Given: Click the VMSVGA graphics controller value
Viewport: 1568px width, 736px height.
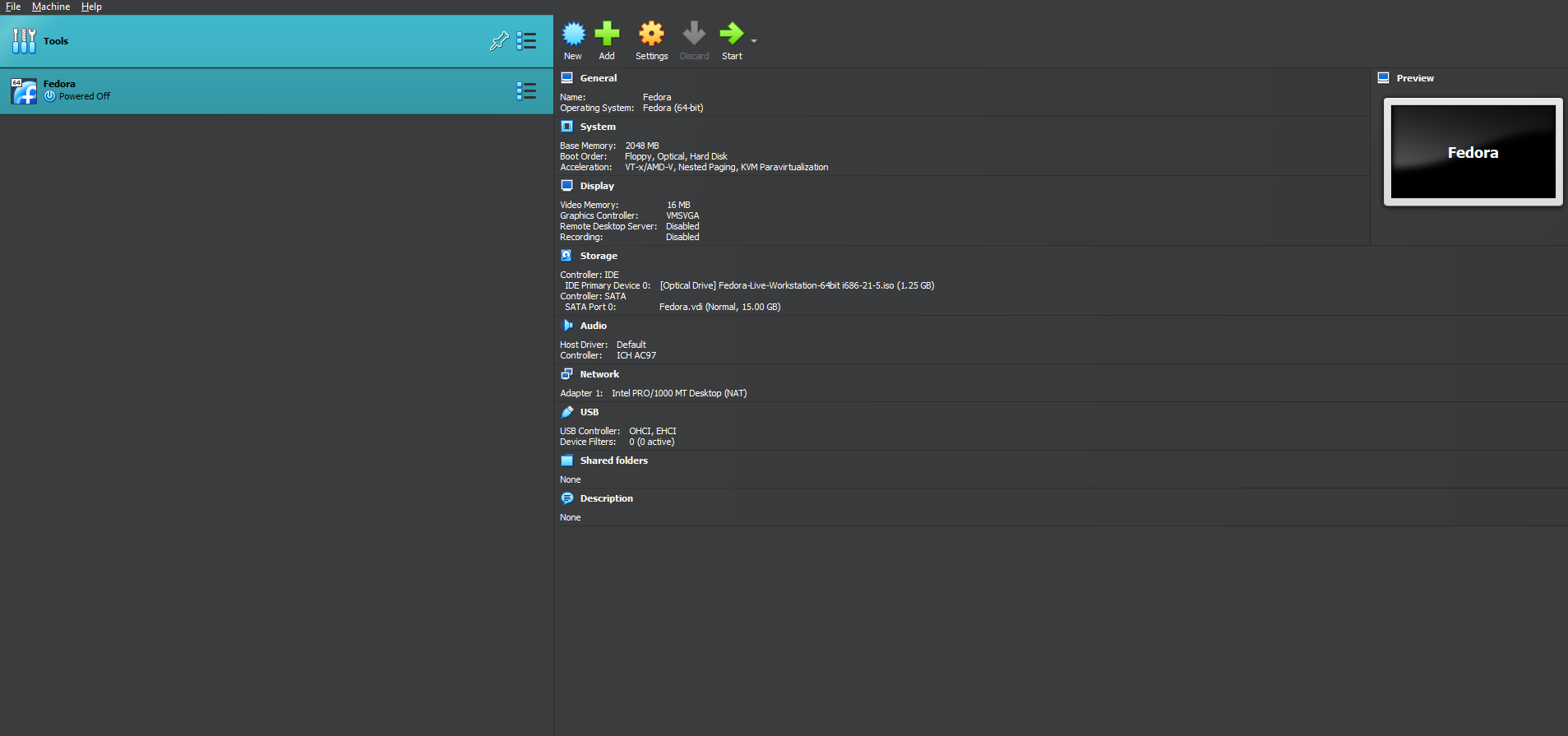Looking at the screenshot, I should point(682,215).
